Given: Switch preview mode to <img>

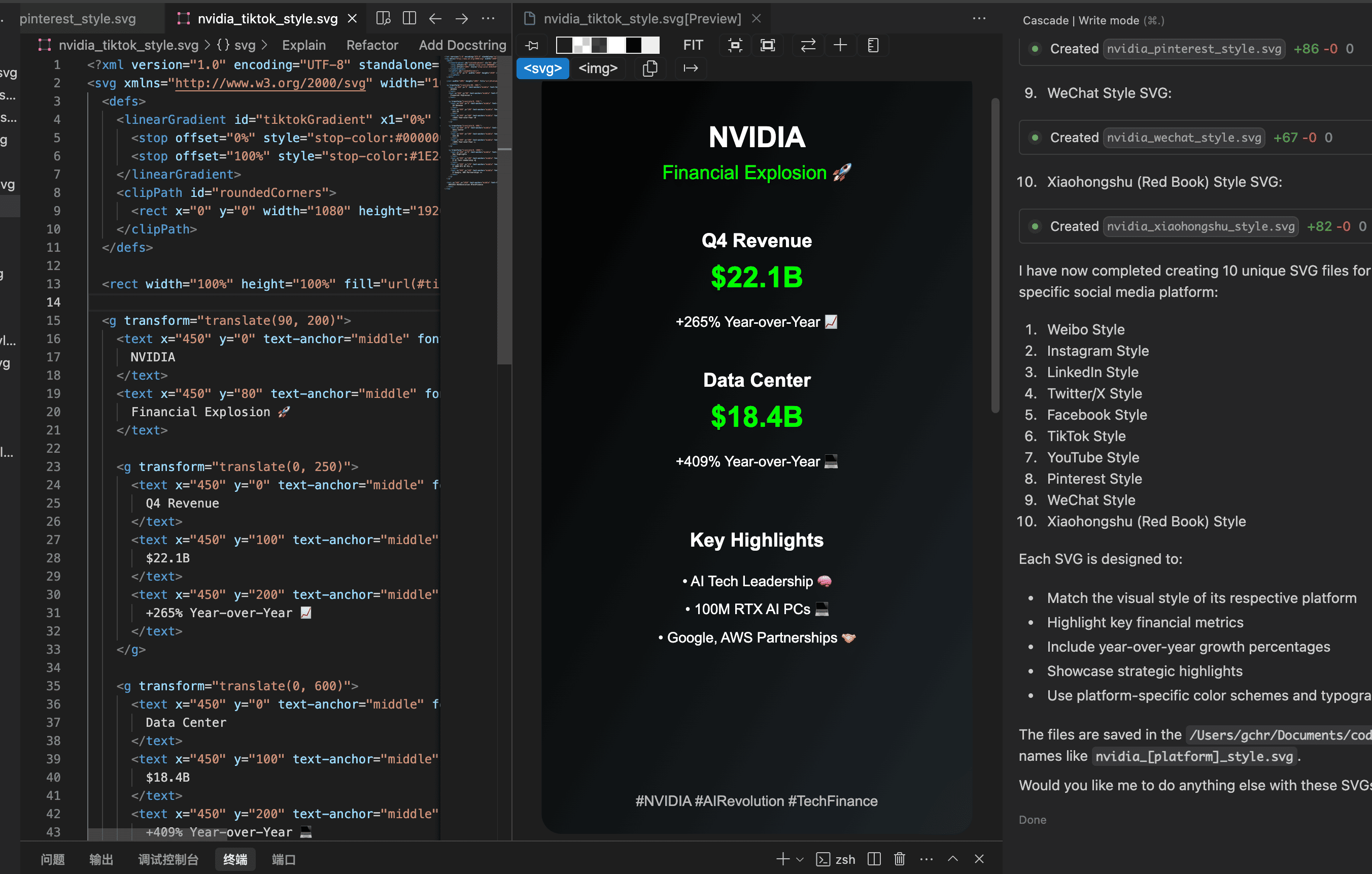Looking at the screenshot, I should click(x=598, y=69).
